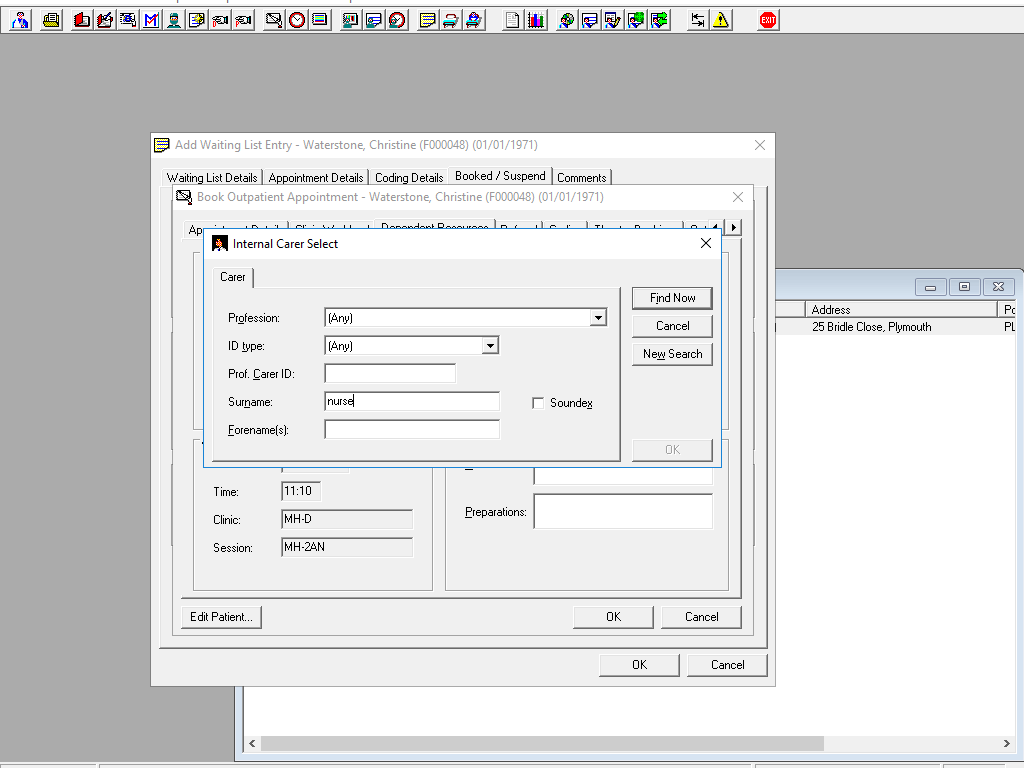Click the blank document page toolbar icon
This screenshot has height=768, width=1024.
tap(513, 20)
